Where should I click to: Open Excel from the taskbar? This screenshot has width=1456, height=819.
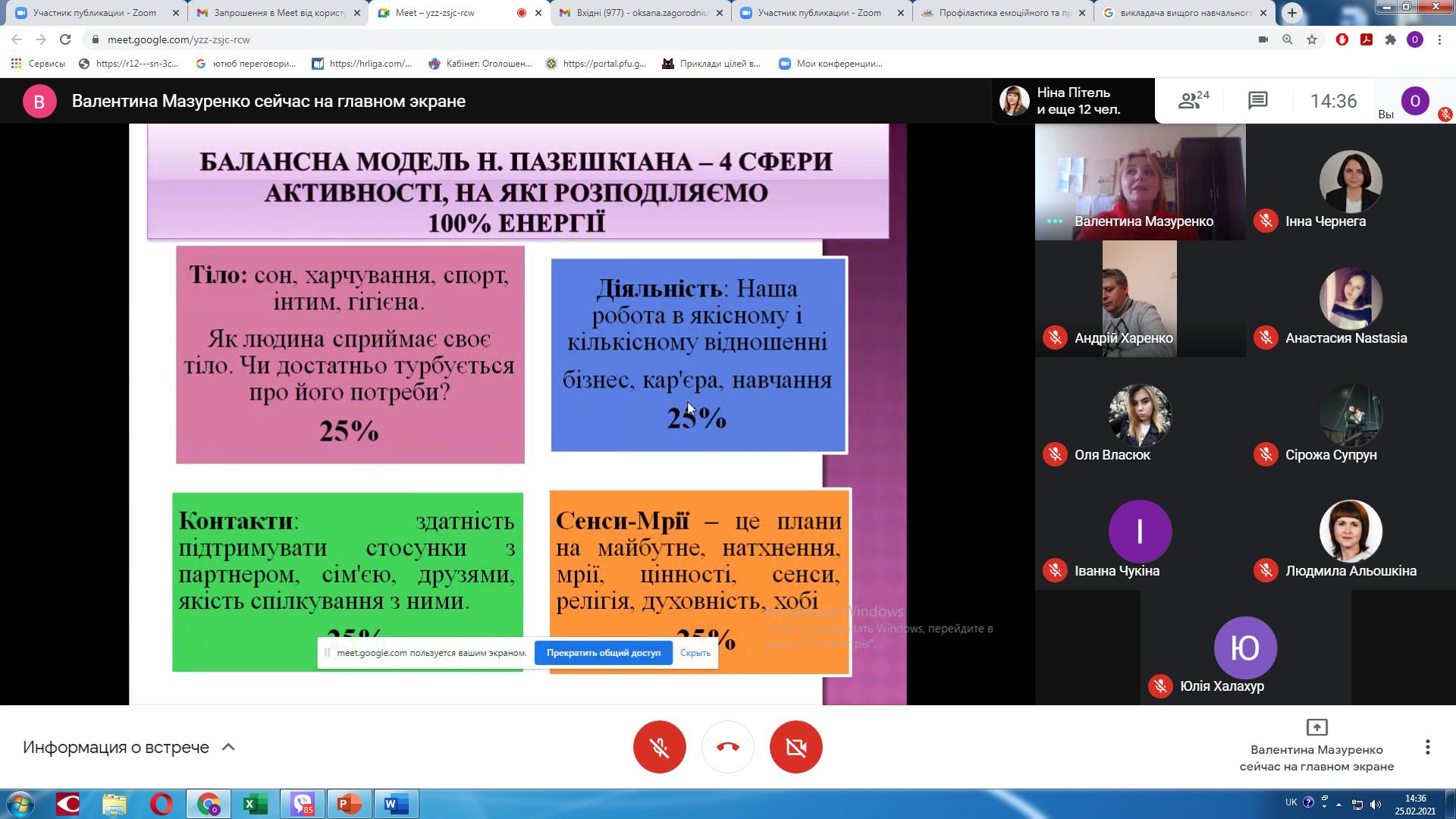click(x=255, y=804)
